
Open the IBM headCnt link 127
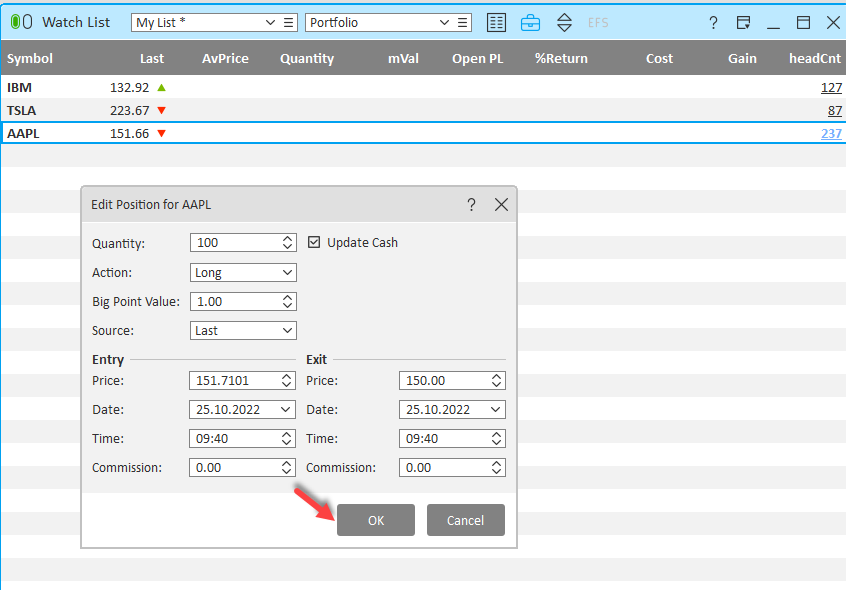tap(831, 87)
